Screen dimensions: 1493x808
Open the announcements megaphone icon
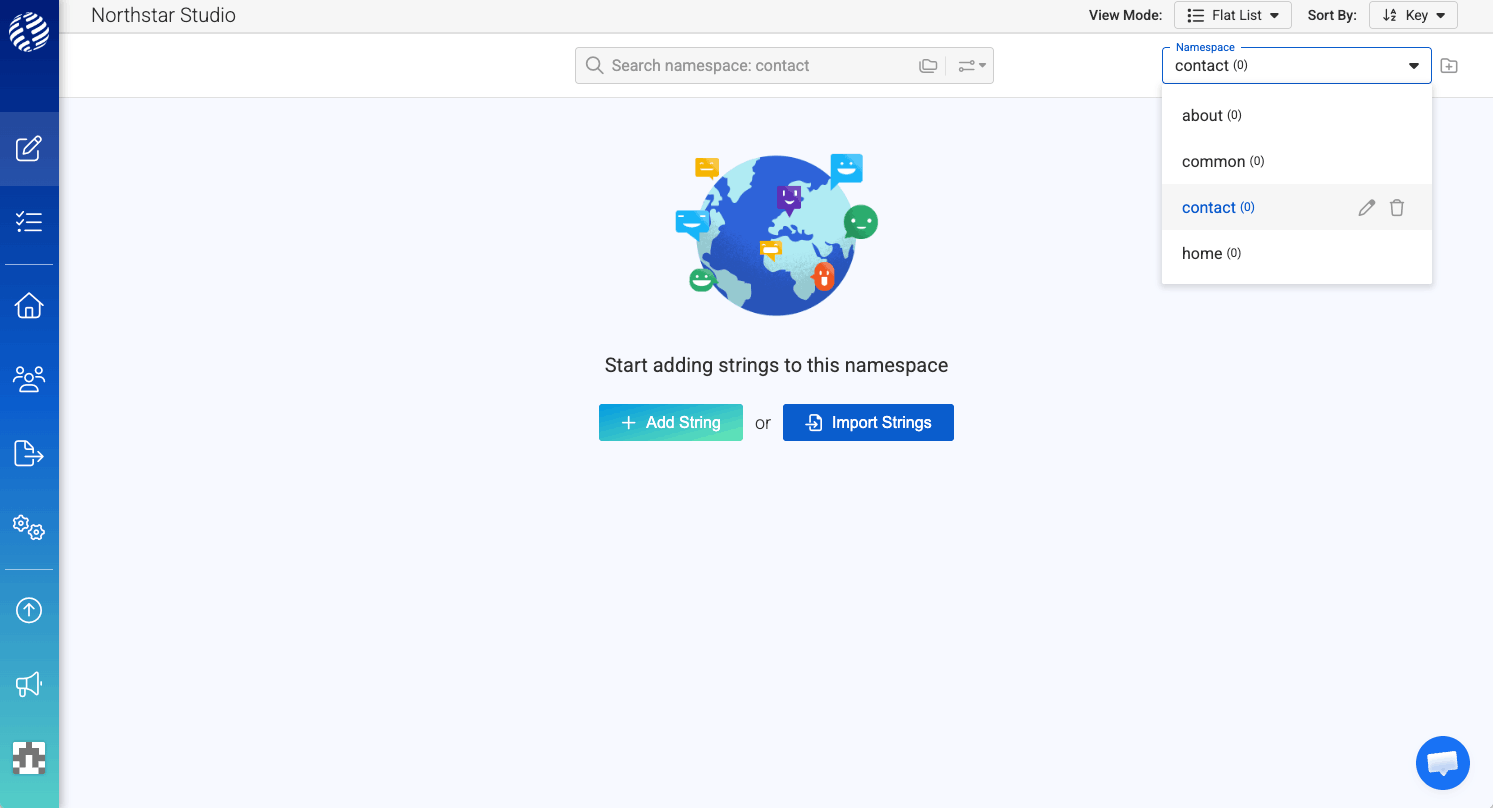(x=29, y=684)
